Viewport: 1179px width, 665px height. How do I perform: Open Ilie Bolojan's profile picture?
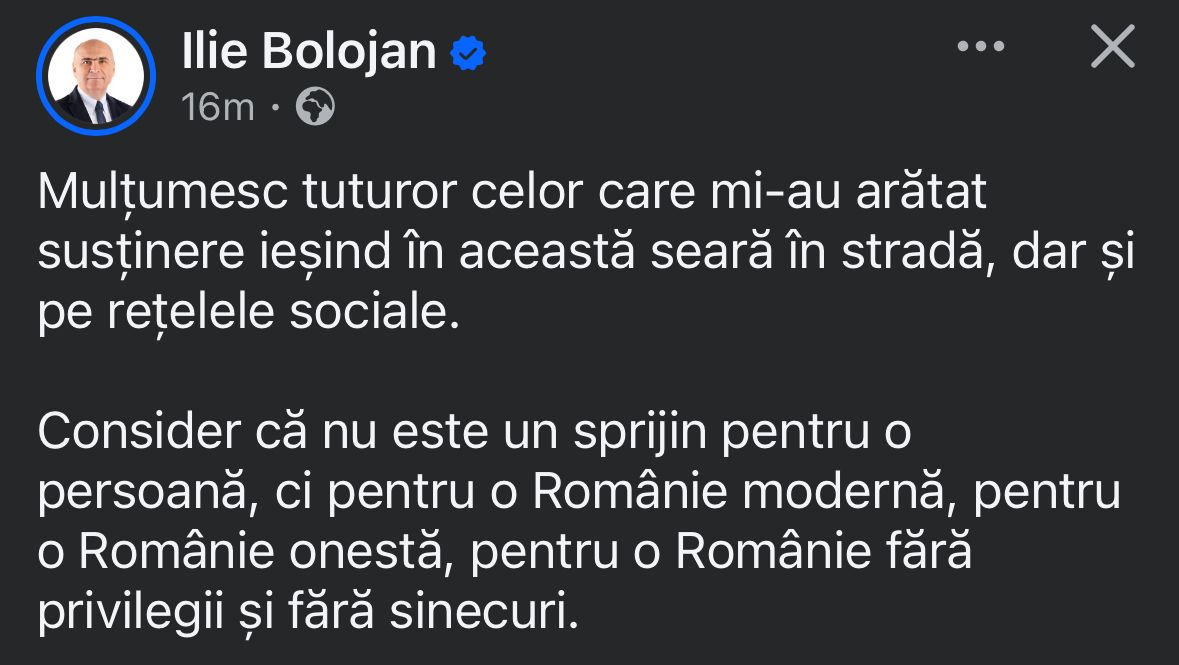96,77
